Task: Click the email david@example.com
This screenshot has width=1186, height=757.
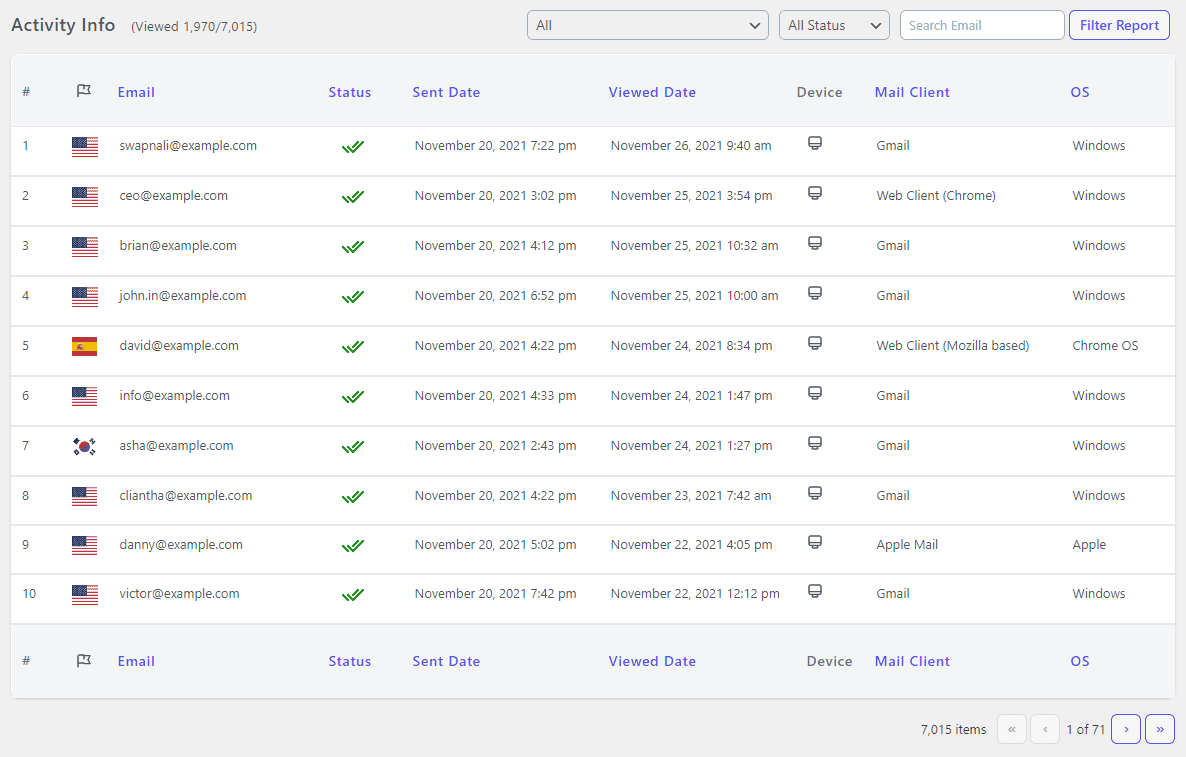Action: (179, 346)
